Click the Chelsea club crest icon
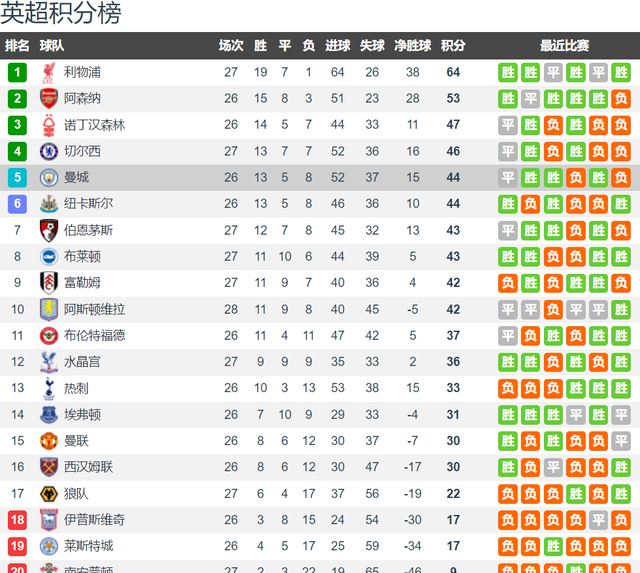This screenshot has width=640, height=573. [x=49, y=151]
